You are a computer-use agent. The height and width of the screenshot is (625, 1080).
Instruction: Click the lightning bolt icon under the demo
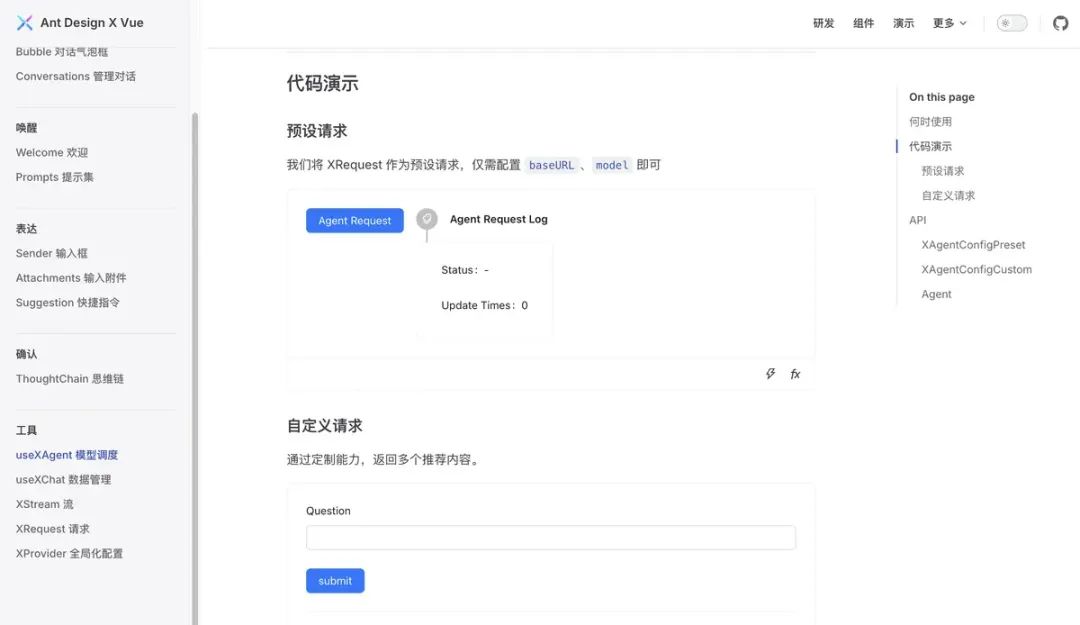(x=770, y=373)
